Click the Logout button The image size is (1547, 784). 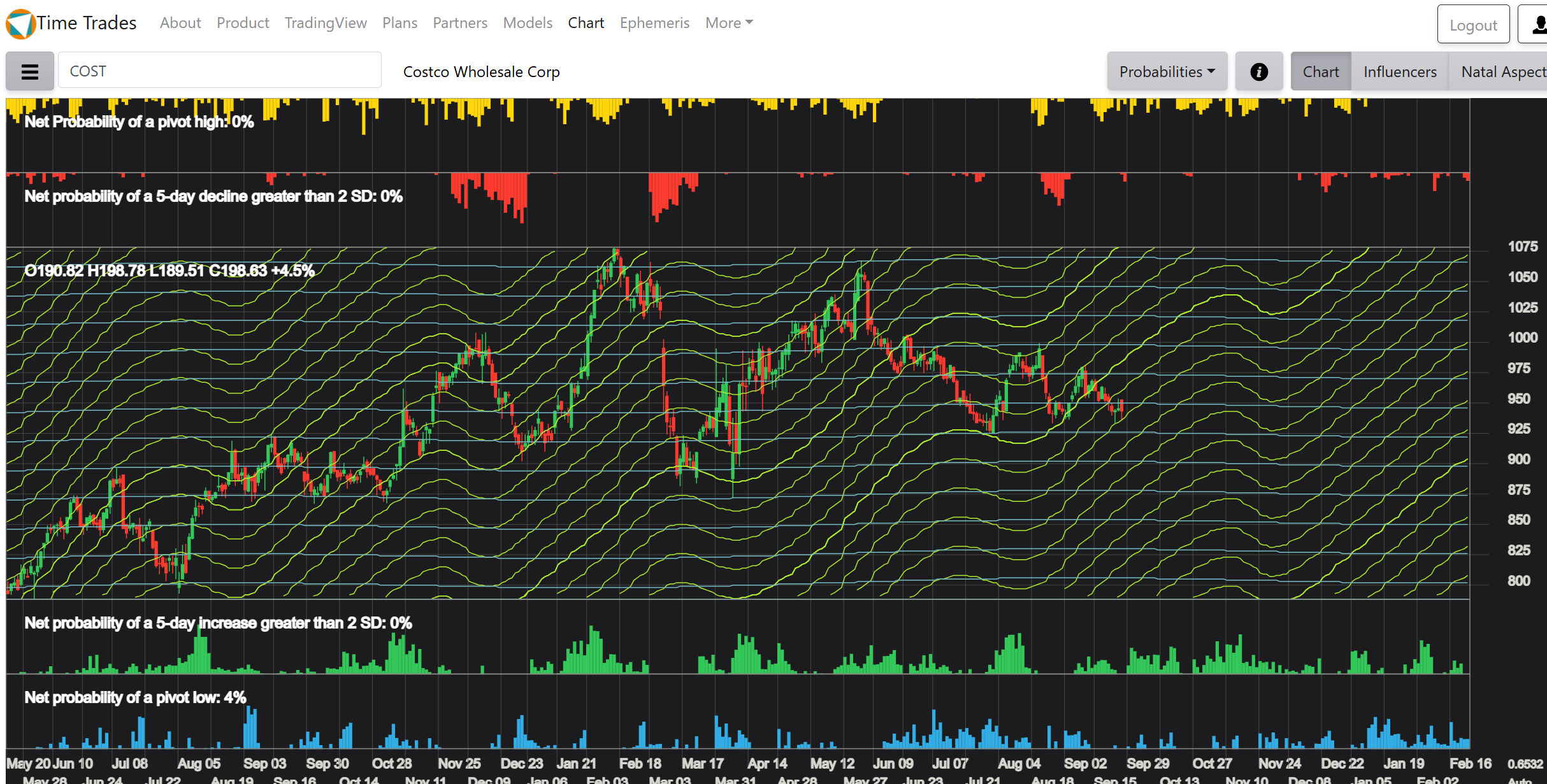coord(1472,25)
